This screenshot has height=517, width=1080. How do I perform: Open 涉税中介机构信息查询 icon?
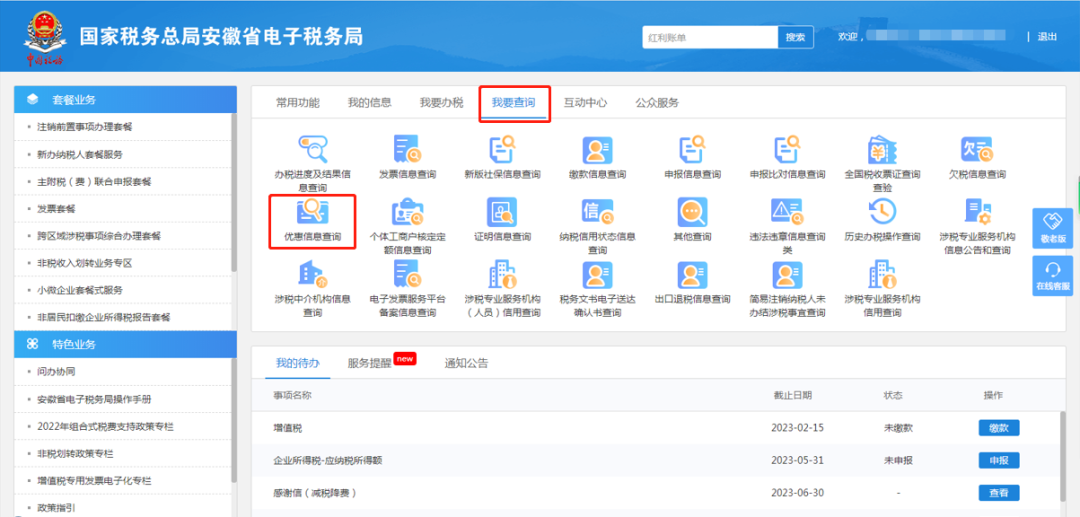pos(313,274)
